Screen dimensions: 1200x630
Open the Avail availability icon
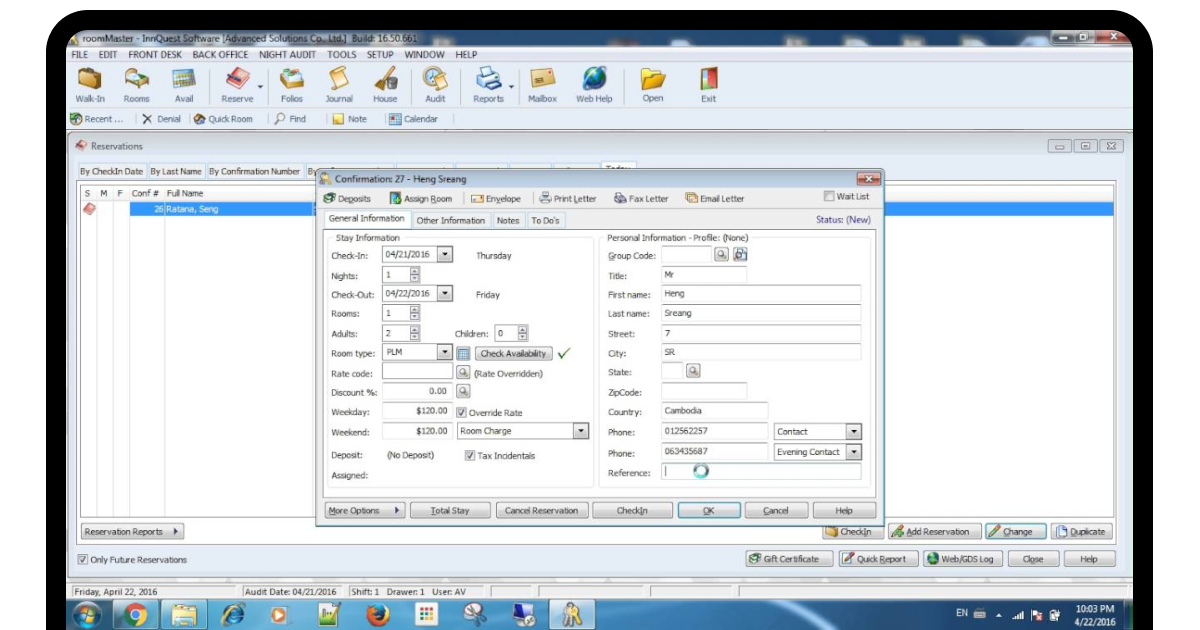coord(184,85)
